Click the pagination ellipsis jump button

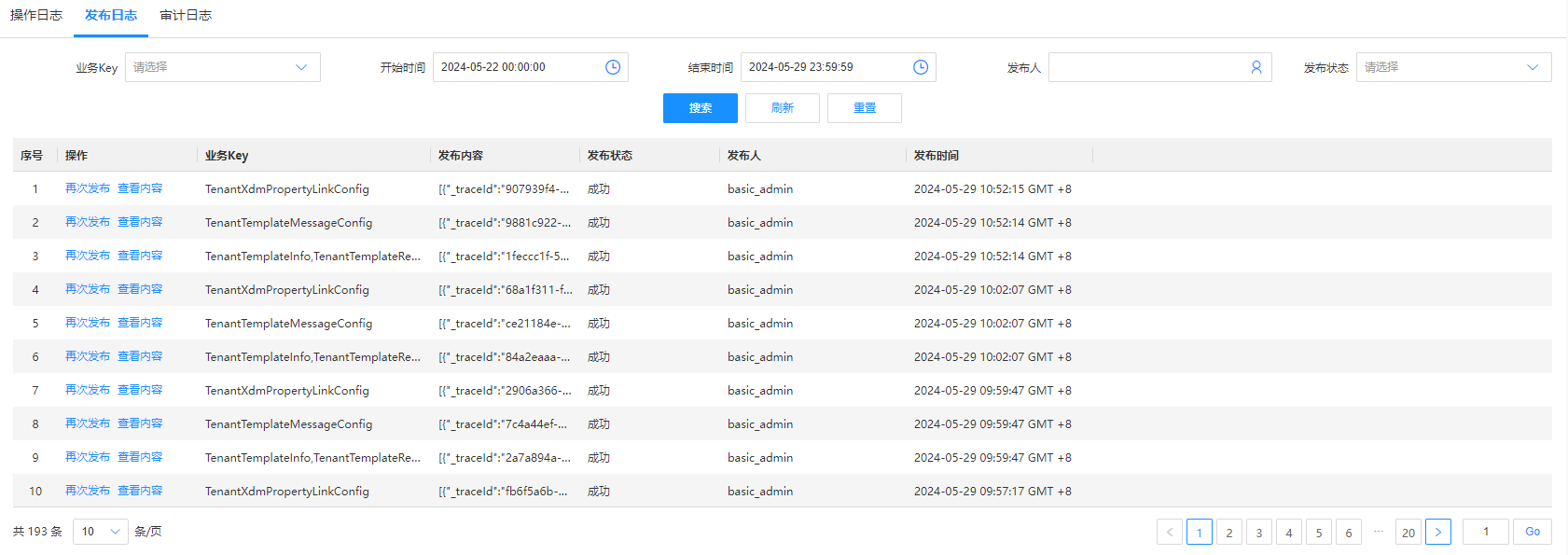click(1379, 532)
